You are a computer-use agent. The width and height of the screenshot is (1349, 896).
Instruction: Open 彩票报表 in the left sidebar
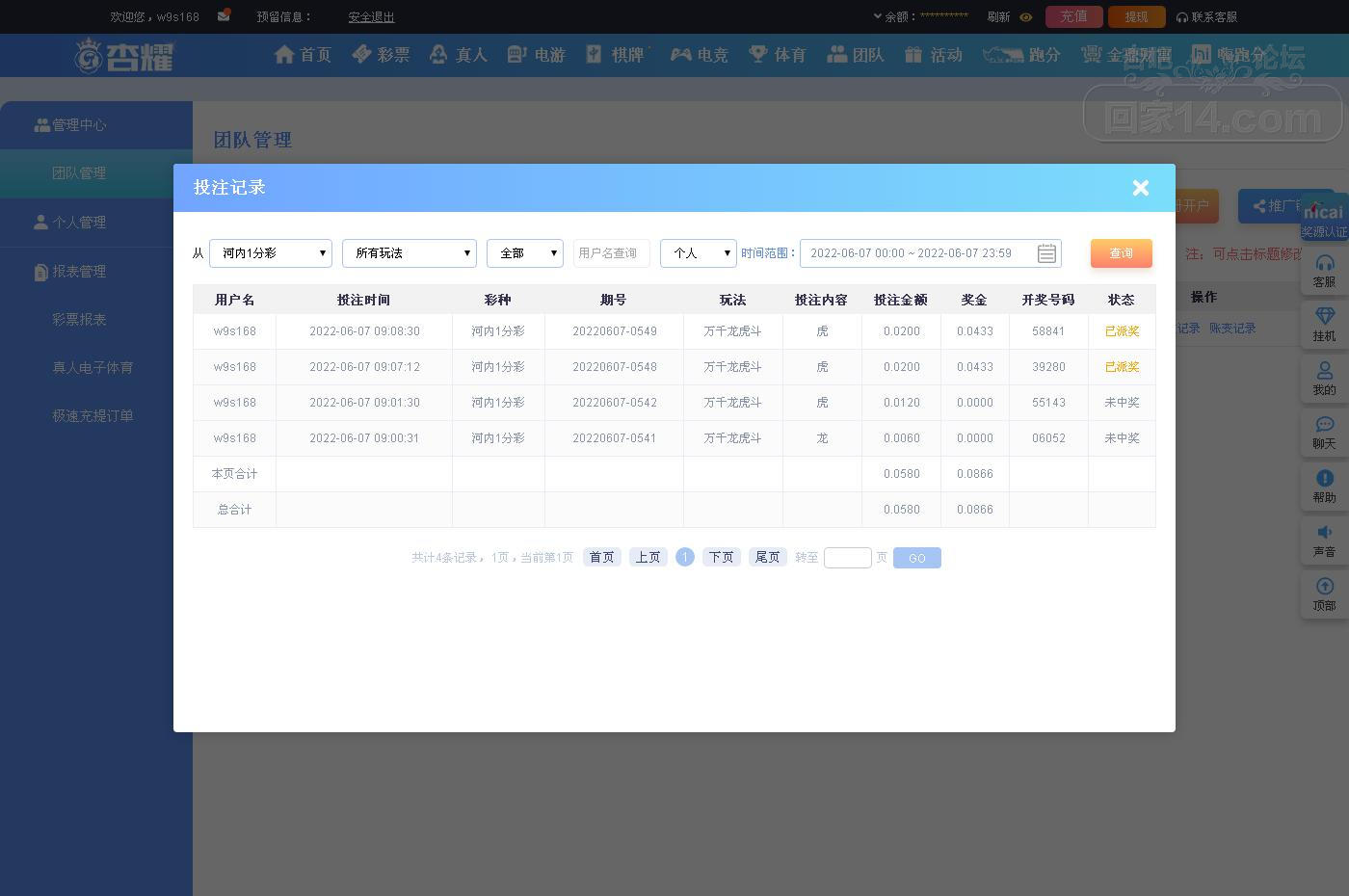80,320
